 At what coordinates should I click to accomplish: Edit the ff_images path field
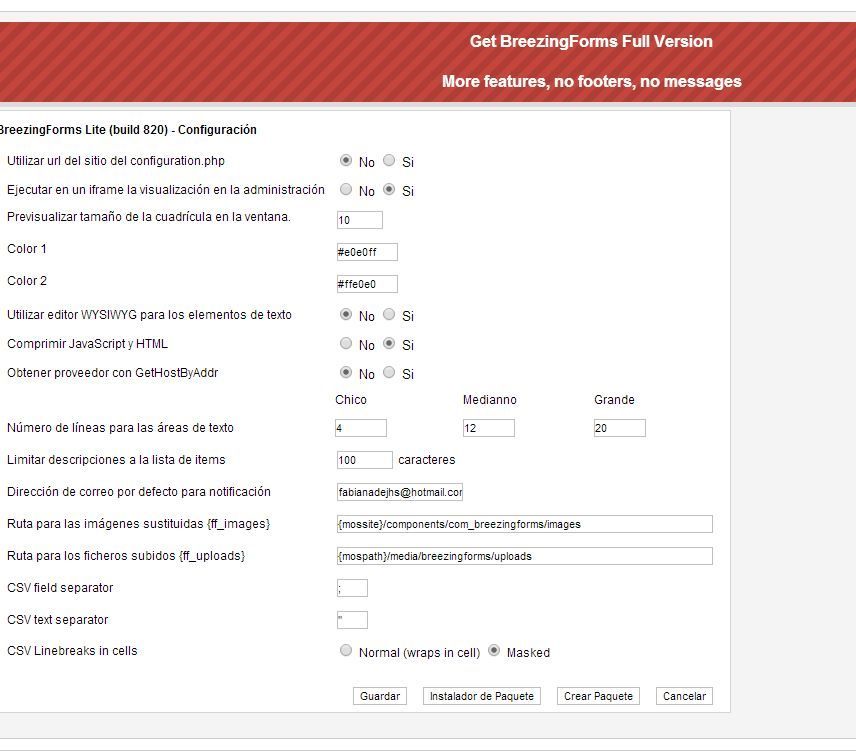click(525, 524)
